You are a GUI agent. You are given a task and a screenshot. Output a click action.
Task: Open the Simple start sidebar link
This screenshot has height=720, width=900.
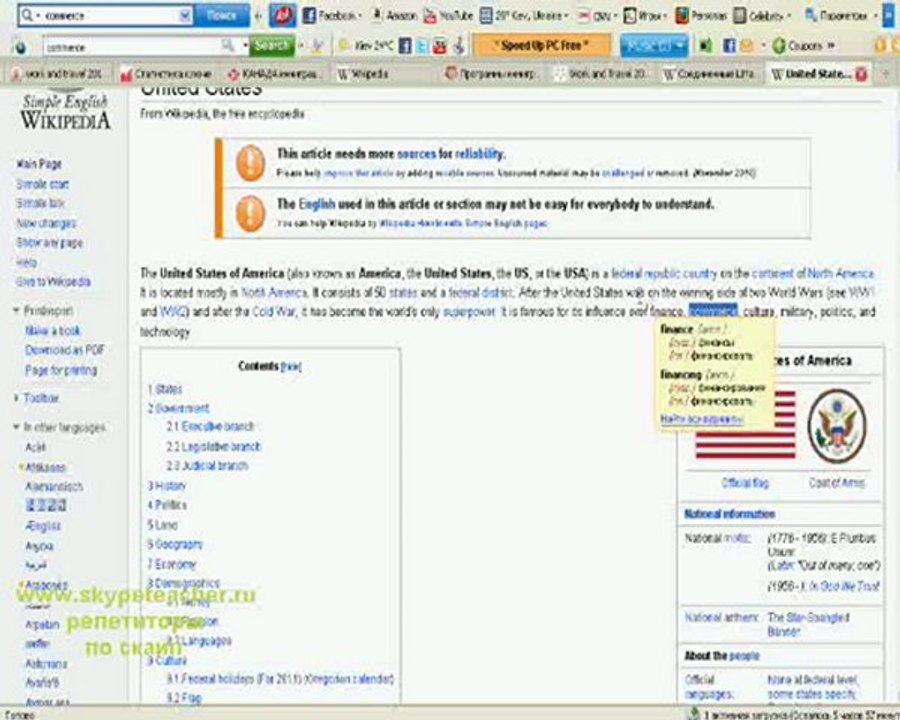pyautogui.click(x=42, y=184)
